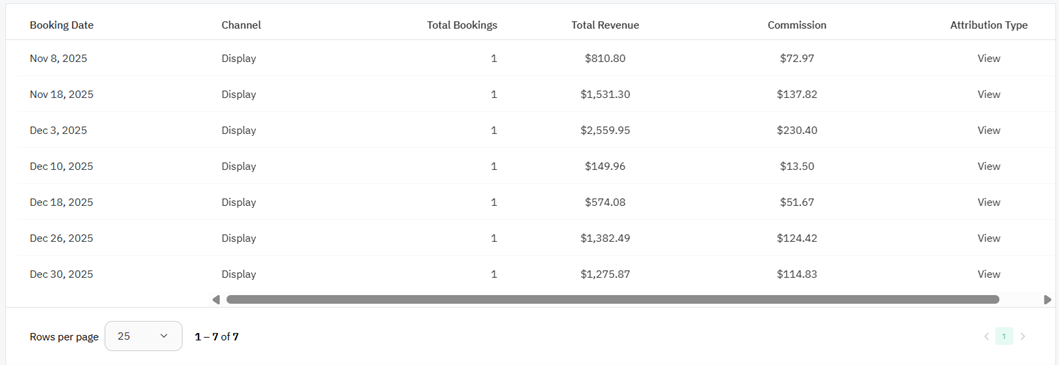Select the Dec 18, 2025 date cell

click(x=61, y=202)
